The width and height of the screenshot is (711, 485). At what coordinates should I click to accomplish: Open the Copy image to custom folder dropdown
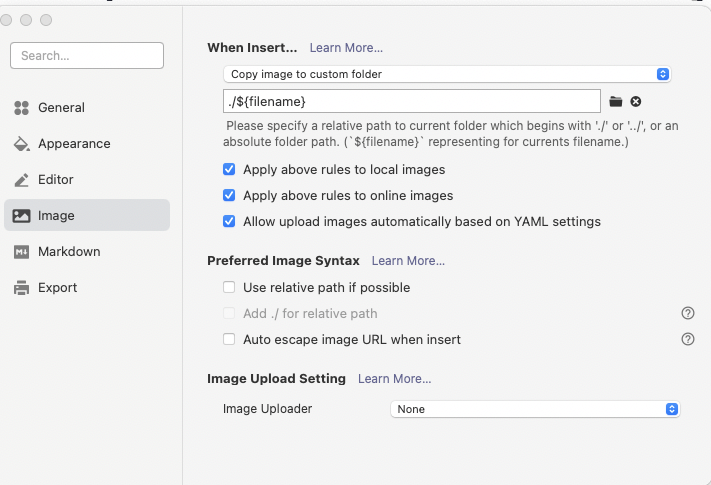click(447, 74)
